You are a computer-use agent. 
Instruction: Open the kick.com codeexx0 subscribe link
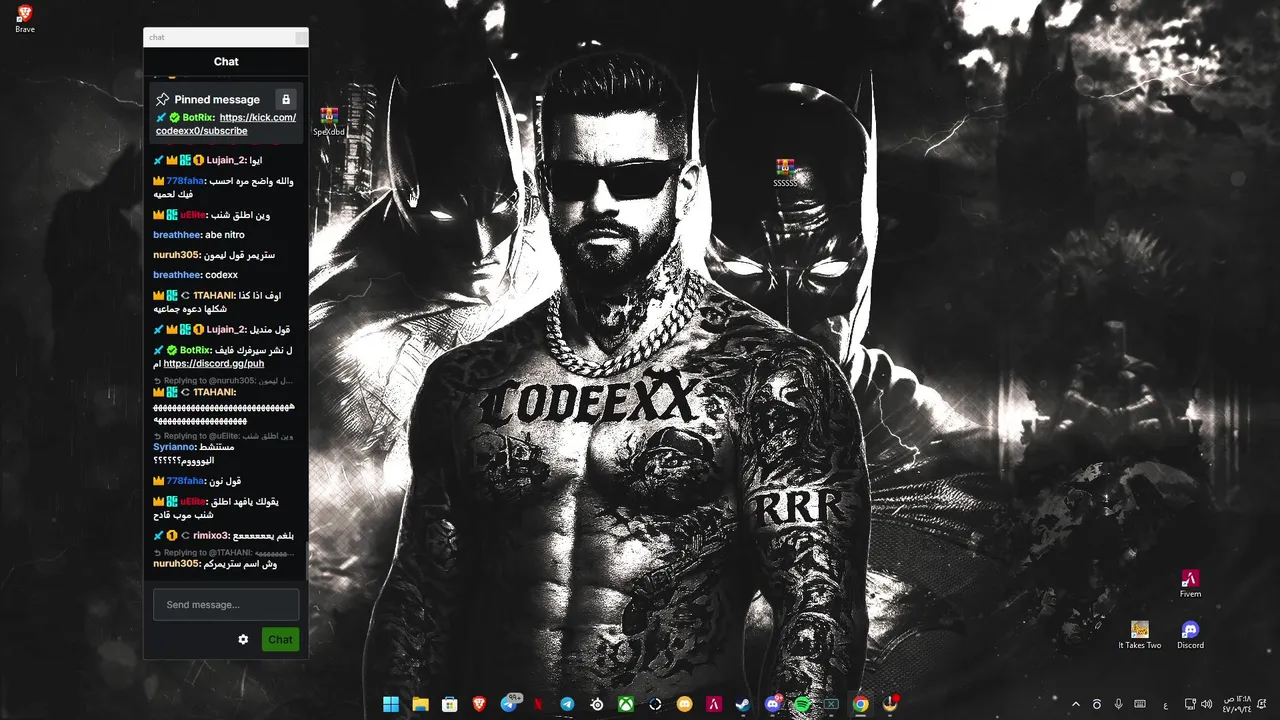pyautogui.click(x=226, y=124)
